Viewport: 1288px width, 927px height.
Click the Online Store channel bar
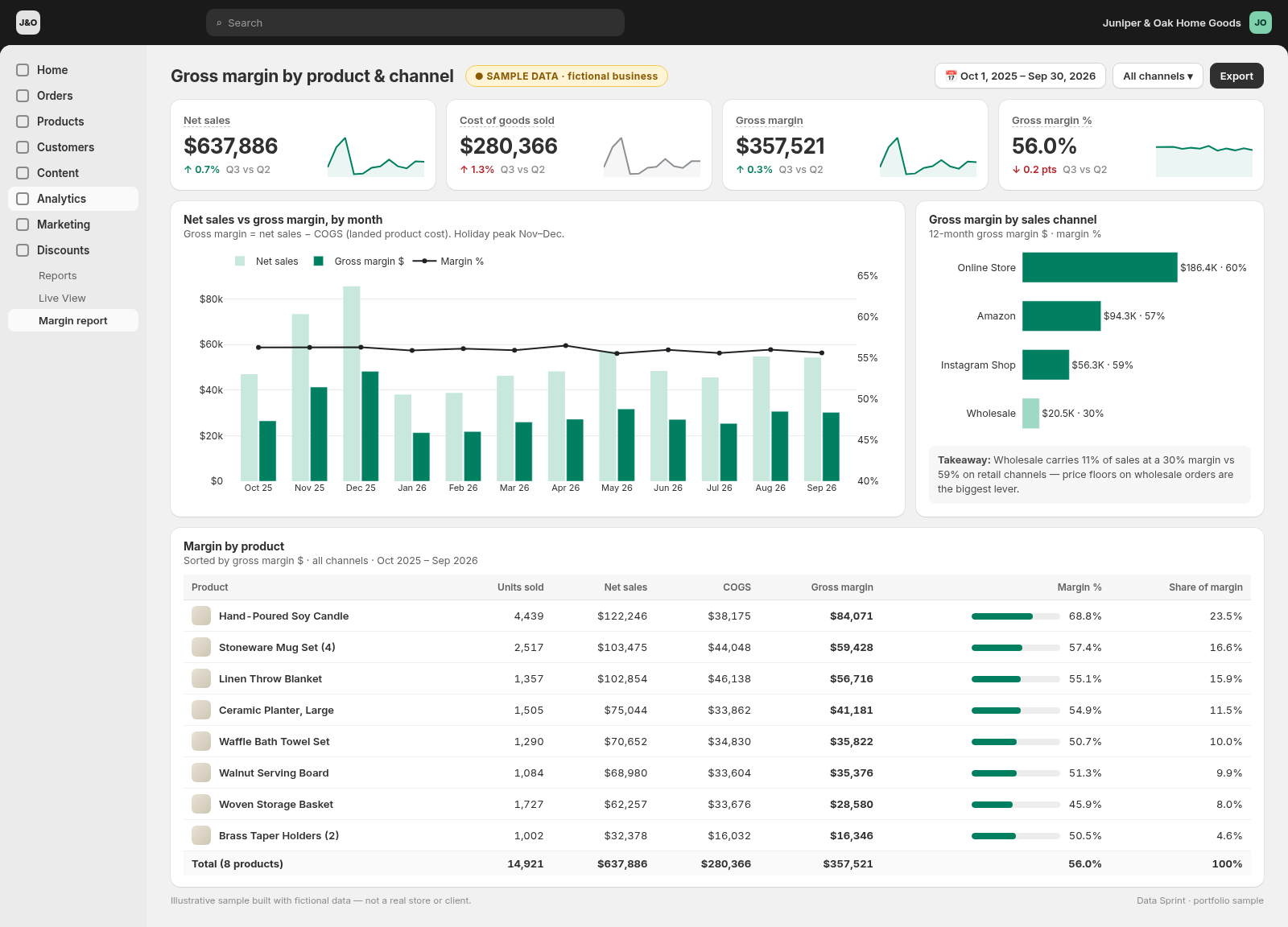(1100, 267)
